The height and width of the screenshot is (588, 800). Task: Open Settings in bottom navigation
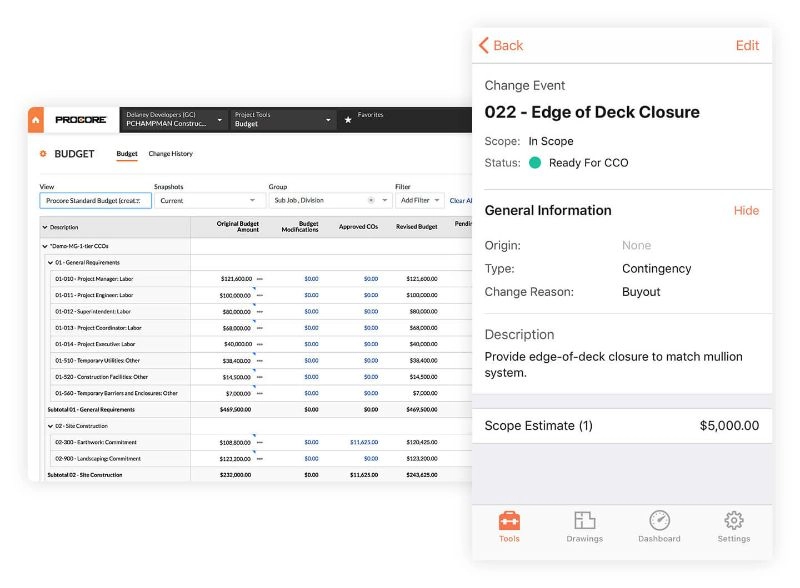point(733,526)
